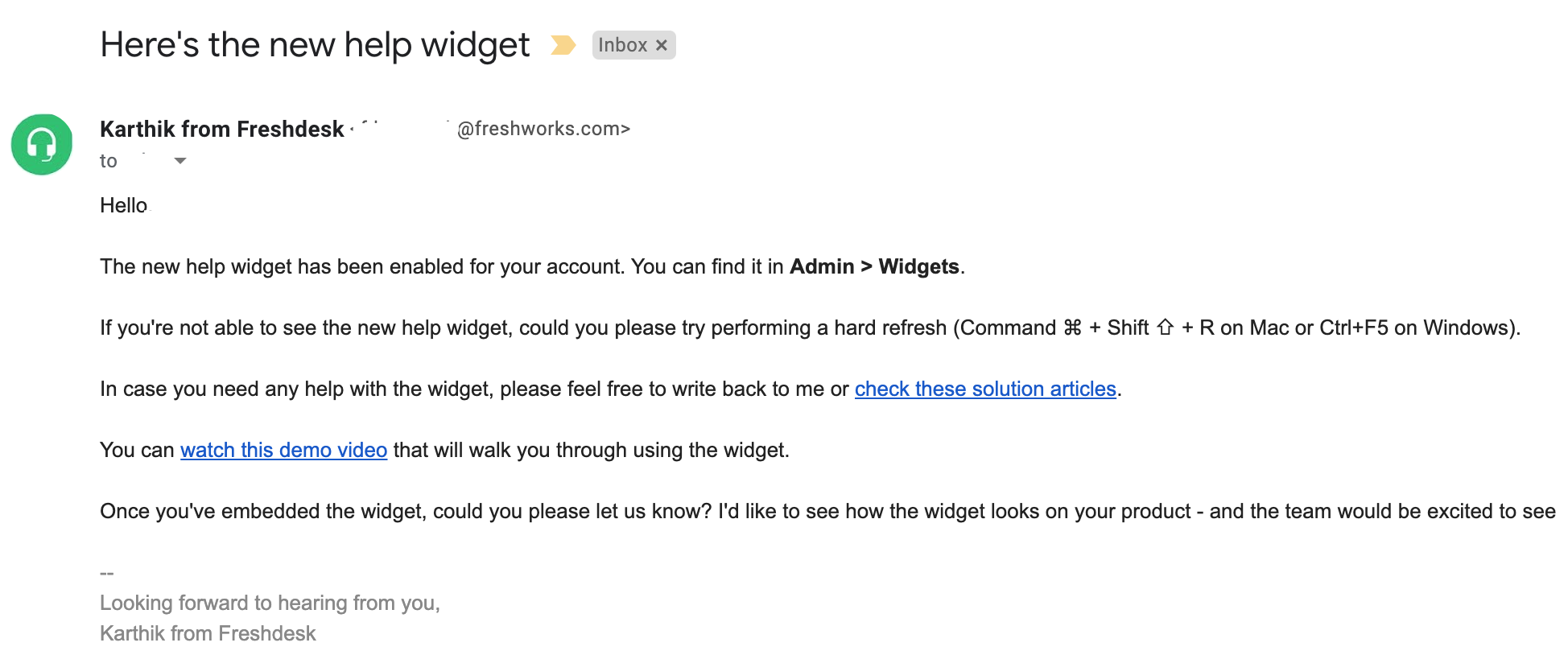This screenshot has width=1568, height=655.
Task: Dismiss the Inbox tag using its close cross
Action: pyautogui.click(x=662, y=45)
